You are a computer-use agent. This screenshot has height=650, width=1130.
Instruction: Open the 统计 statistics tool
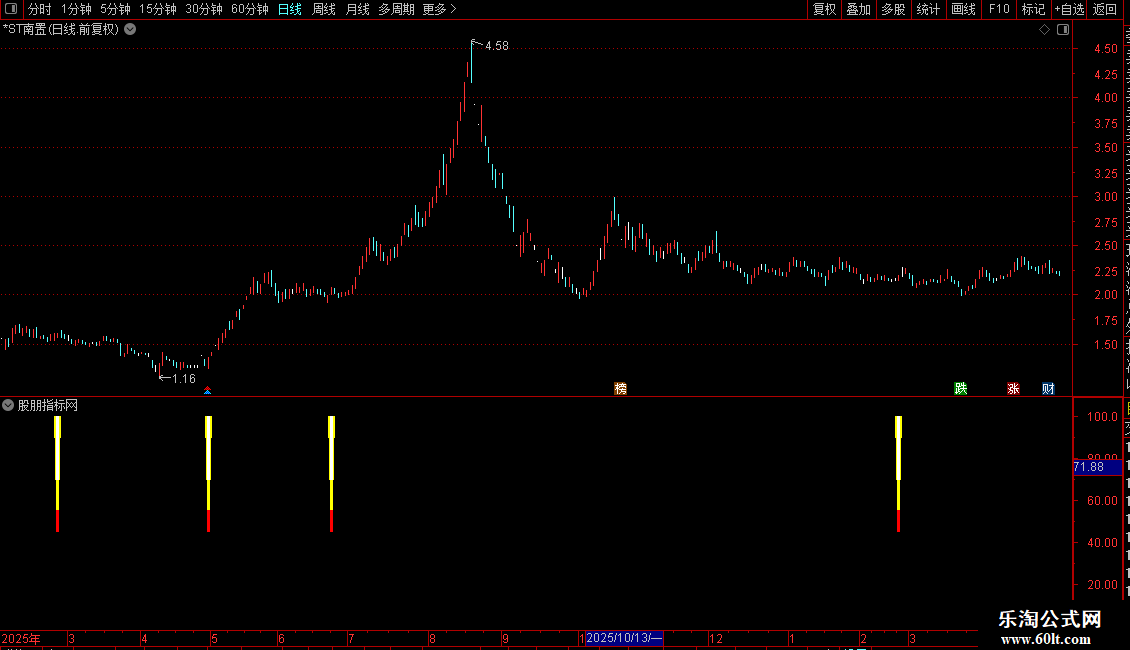[927, 9]
